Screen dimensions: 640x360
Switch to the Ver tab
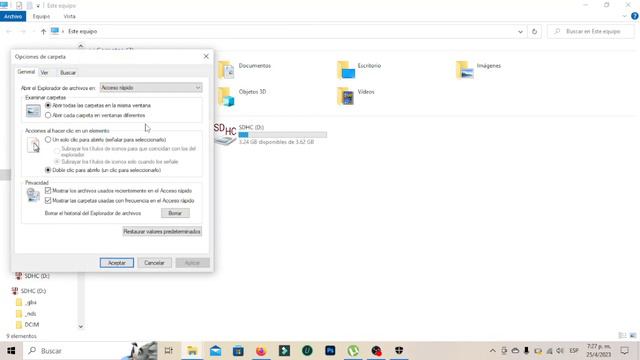(x=44, y=73)
